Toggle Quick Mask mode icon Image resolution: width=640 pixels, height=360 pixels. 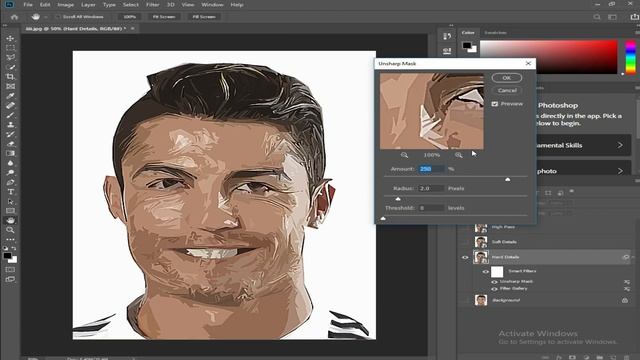pos(10,269)
